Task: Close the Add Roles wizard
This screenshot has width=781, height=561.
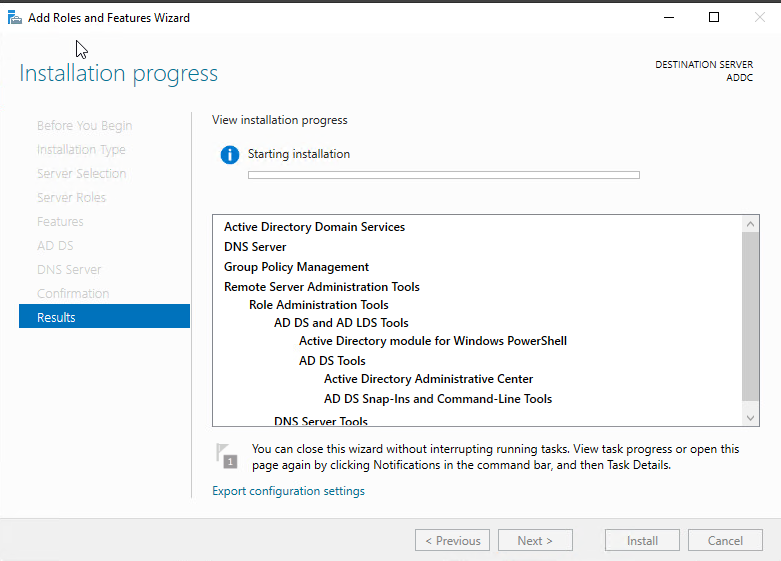Action: [x=759, y=17]
